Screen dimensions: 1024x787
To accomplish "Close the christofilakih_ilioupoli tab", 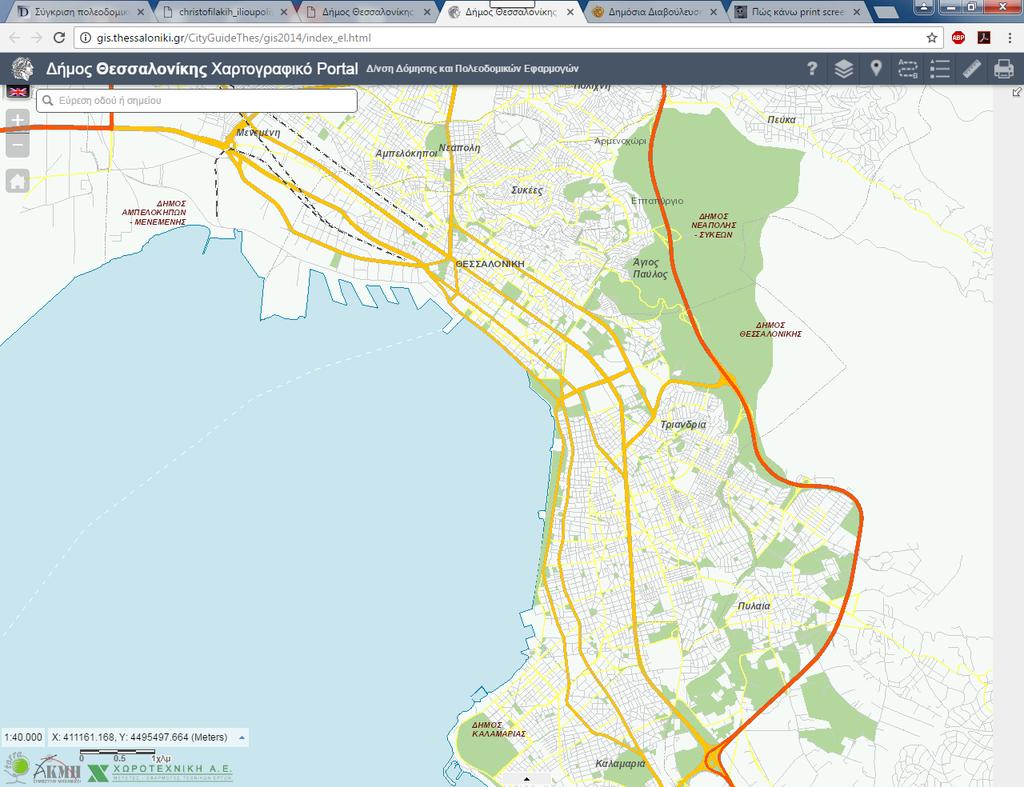I will (283, 12).
